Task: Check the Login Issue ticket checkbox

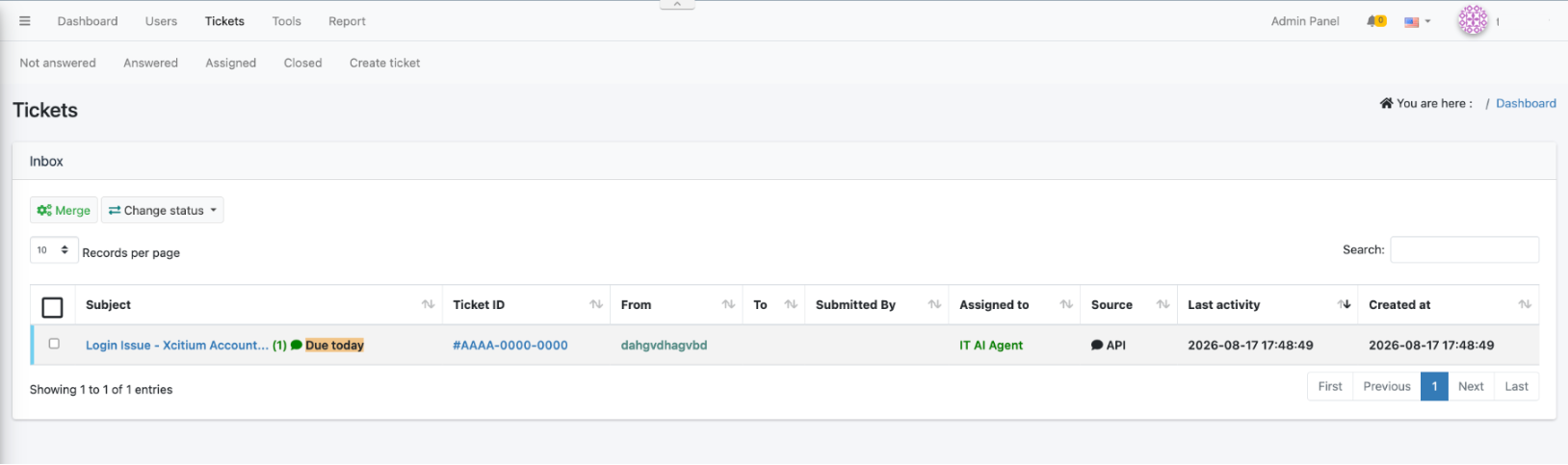Action: [x=54, y=344]
